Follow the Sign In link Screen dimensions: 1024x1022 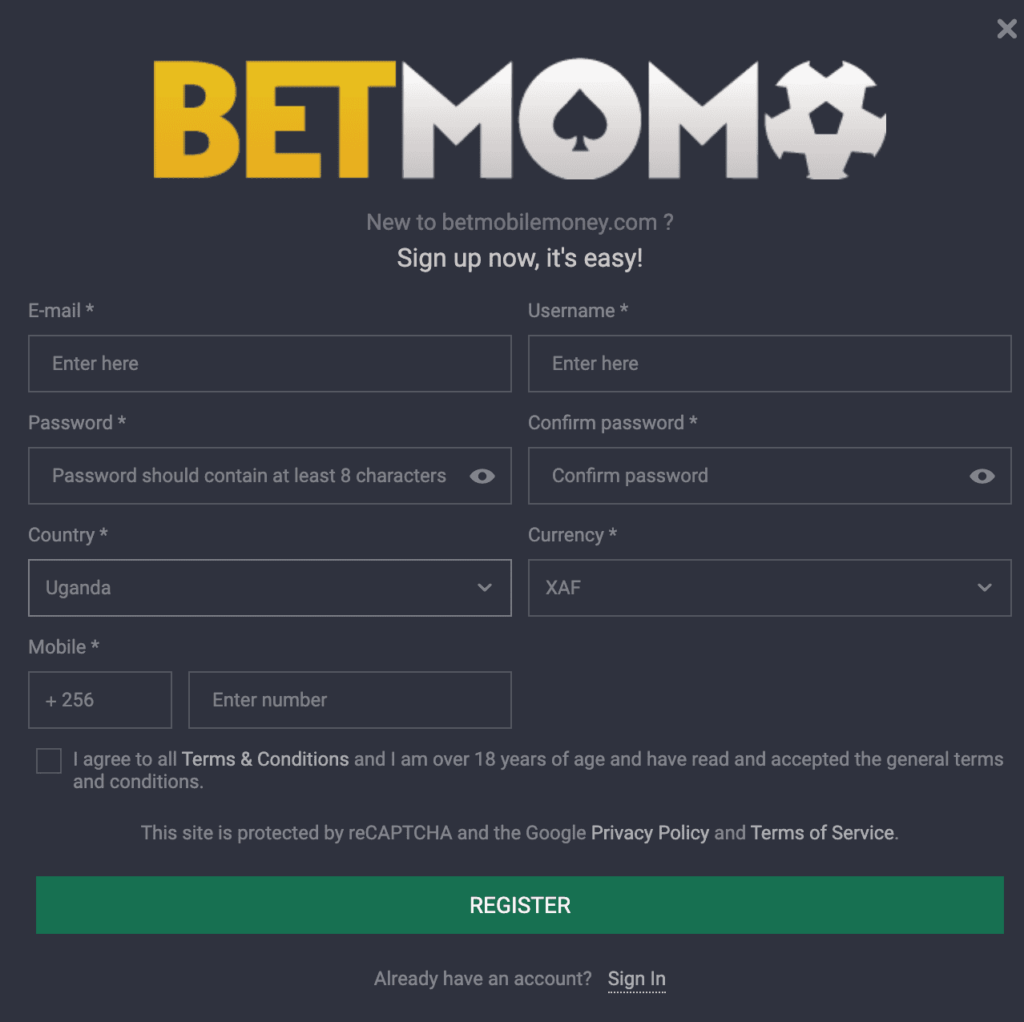point(637,979)
